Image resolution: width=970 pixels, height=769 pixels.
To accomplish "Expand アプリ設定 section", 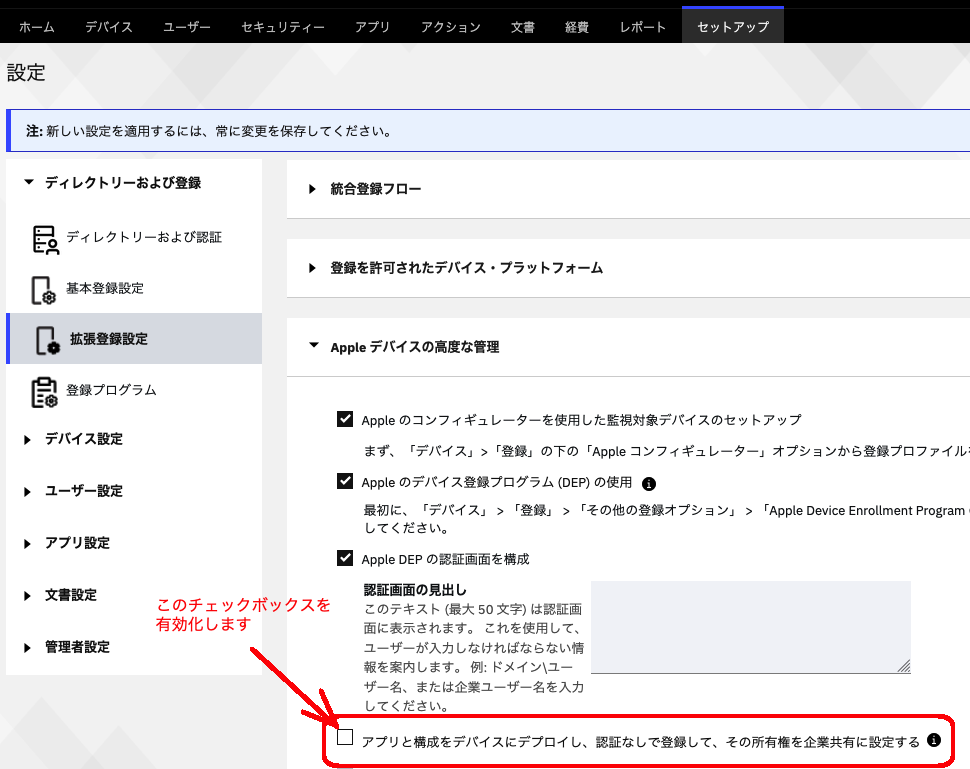I will click(27, 544).
